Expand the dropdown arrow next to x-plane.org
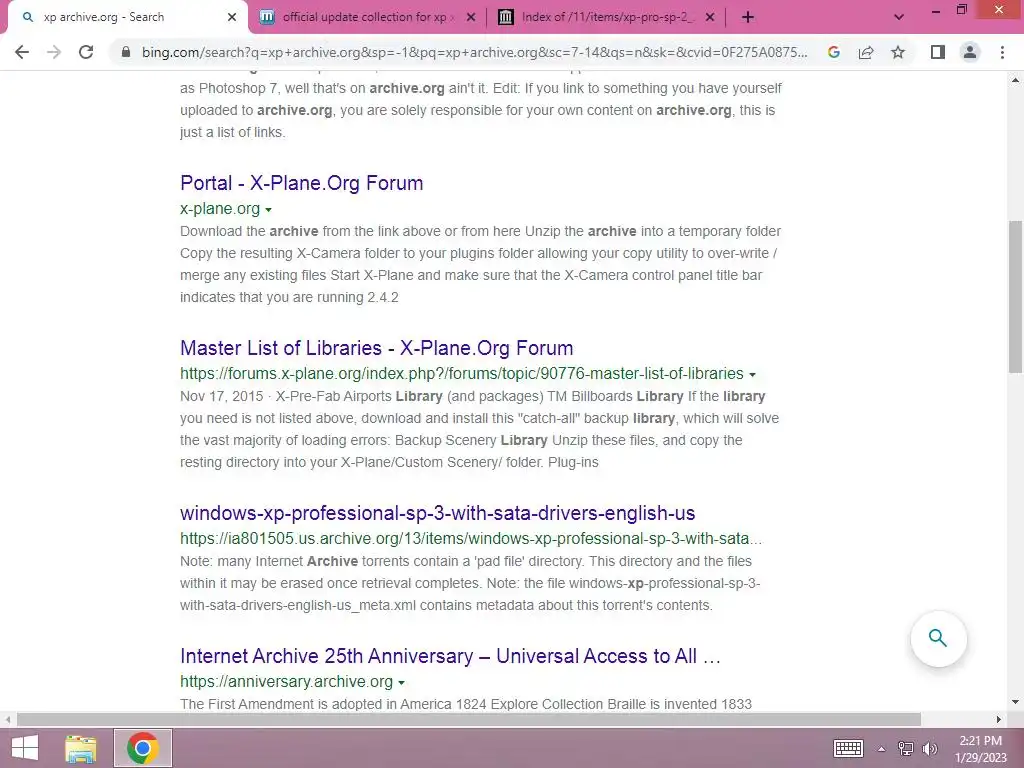Viewport: 1024px width, 768px height. pyautogui.click(x=268, y=210)
